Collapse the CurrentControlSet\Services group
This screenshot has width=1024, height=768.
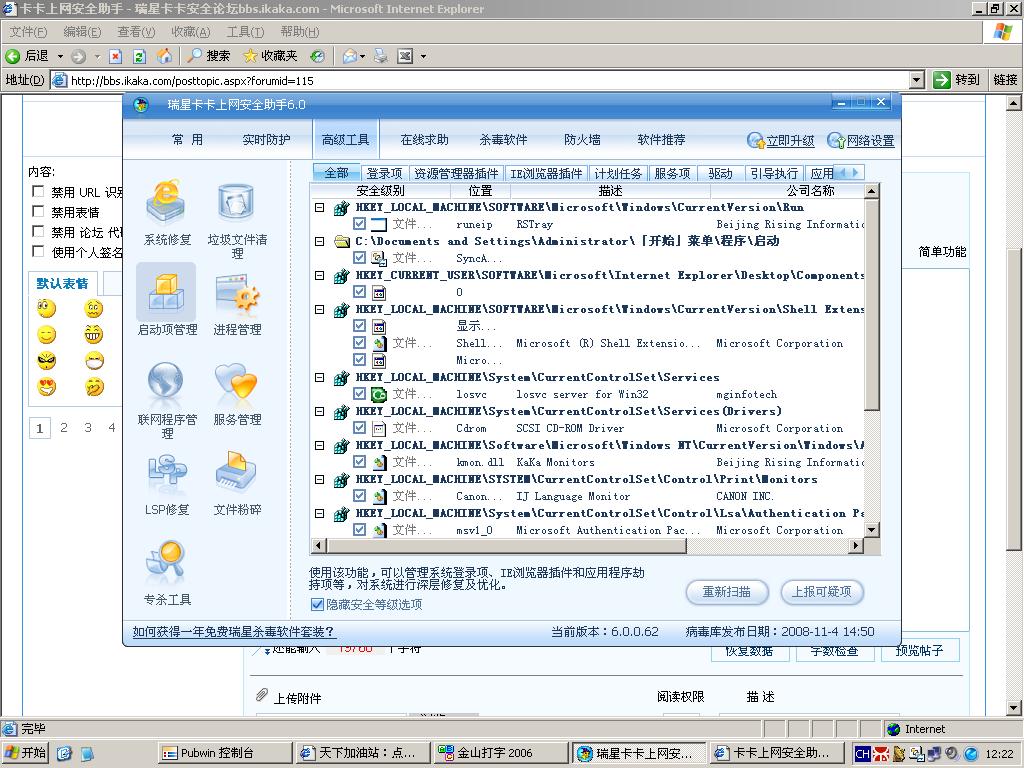tap(320, 377)
